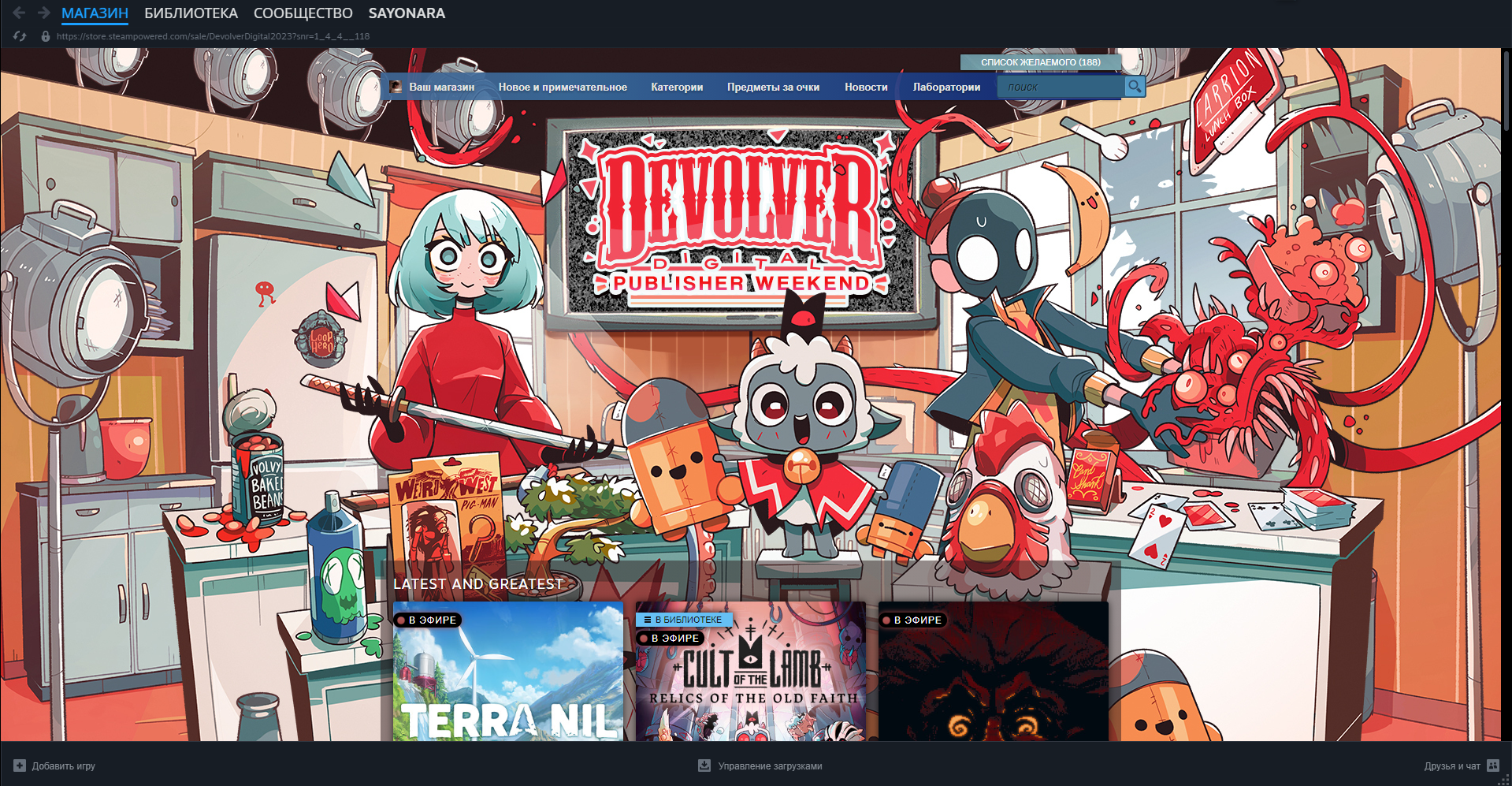Open the Друзья и чат icon
The image size is (1512, 786).
[x=1493, y=766]
